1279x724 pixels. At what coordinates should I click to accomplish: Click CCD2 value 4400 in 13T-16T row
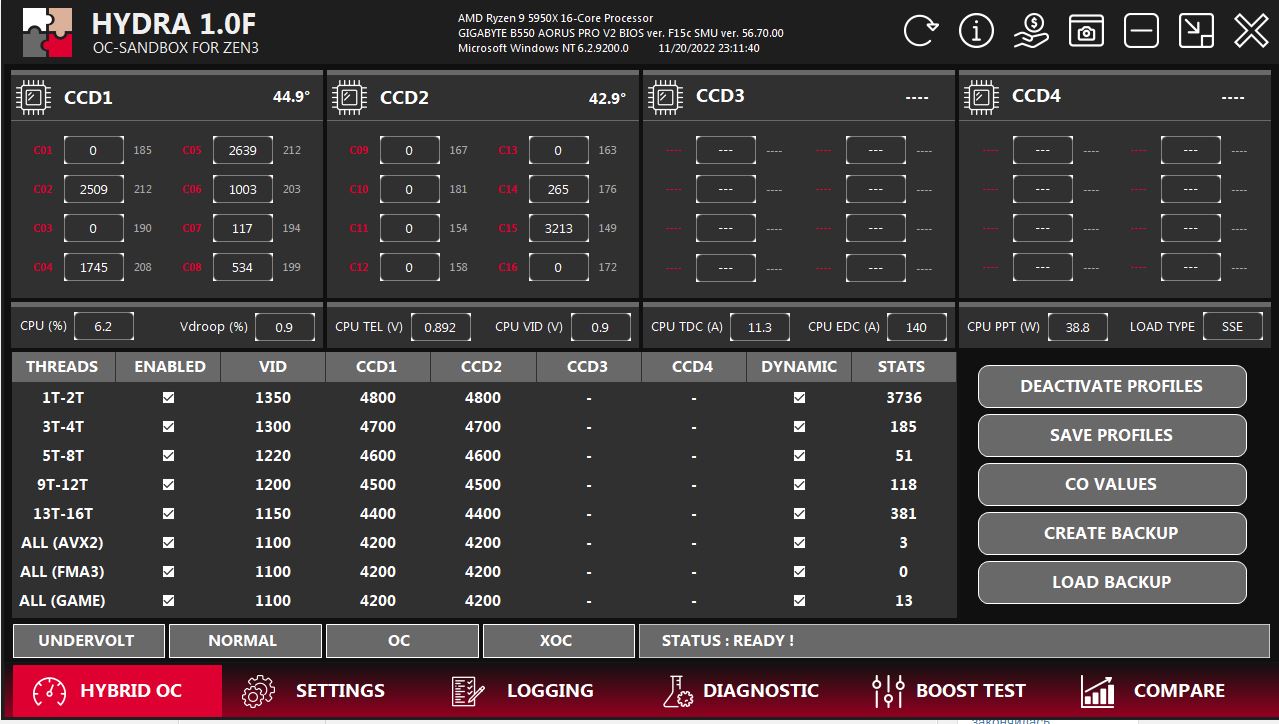(483, 513)
